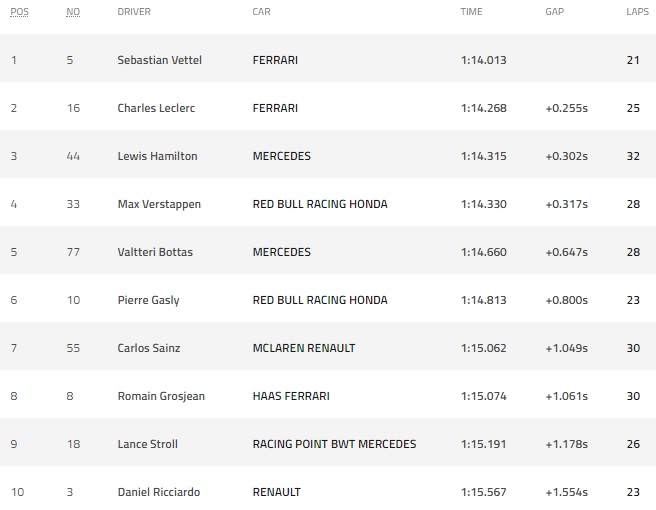The image size is (656, 510).
Task: Select Romain Grosjean's name
Action: point(161,396)
